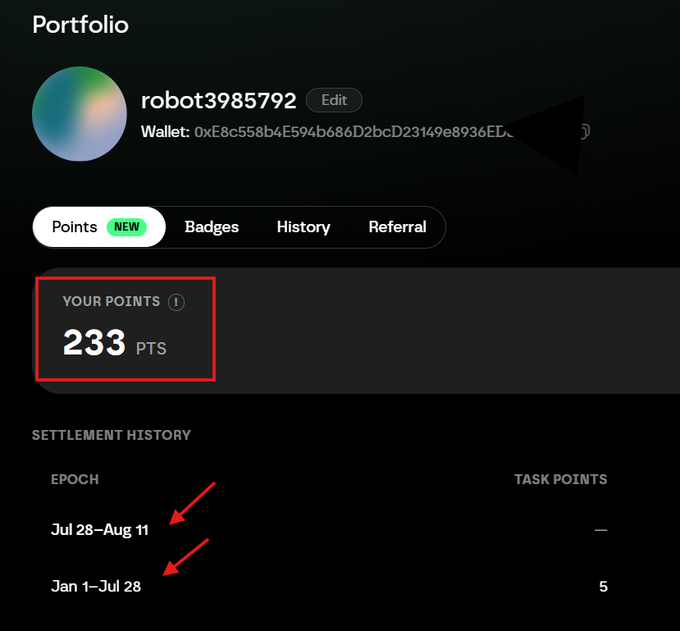Click the TASK POINTS column header
680x631 pixels.
click(x=561, y=479)
